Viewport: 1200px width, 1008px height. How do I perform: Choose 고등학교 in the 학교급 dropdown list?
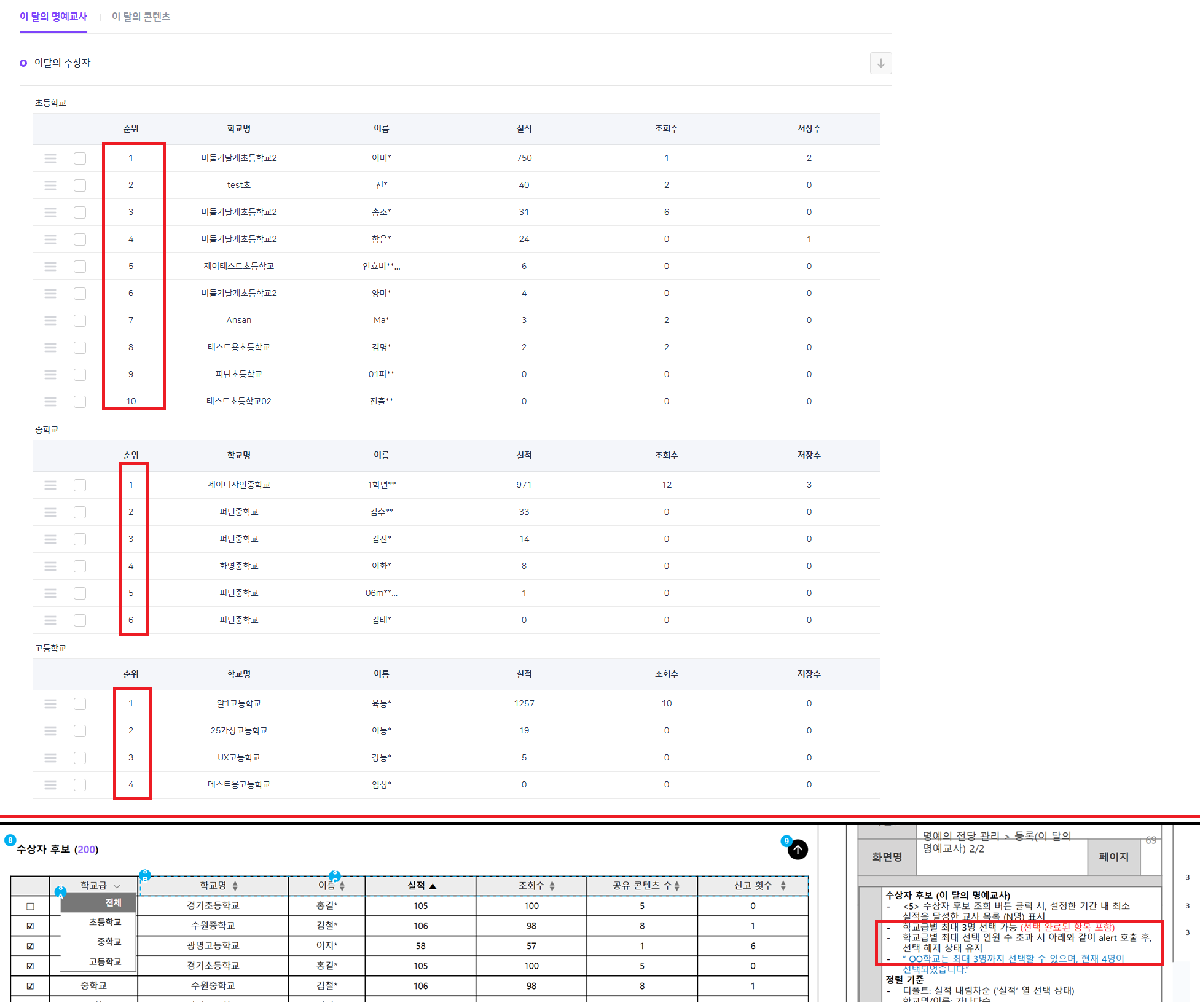click(105, 961)
